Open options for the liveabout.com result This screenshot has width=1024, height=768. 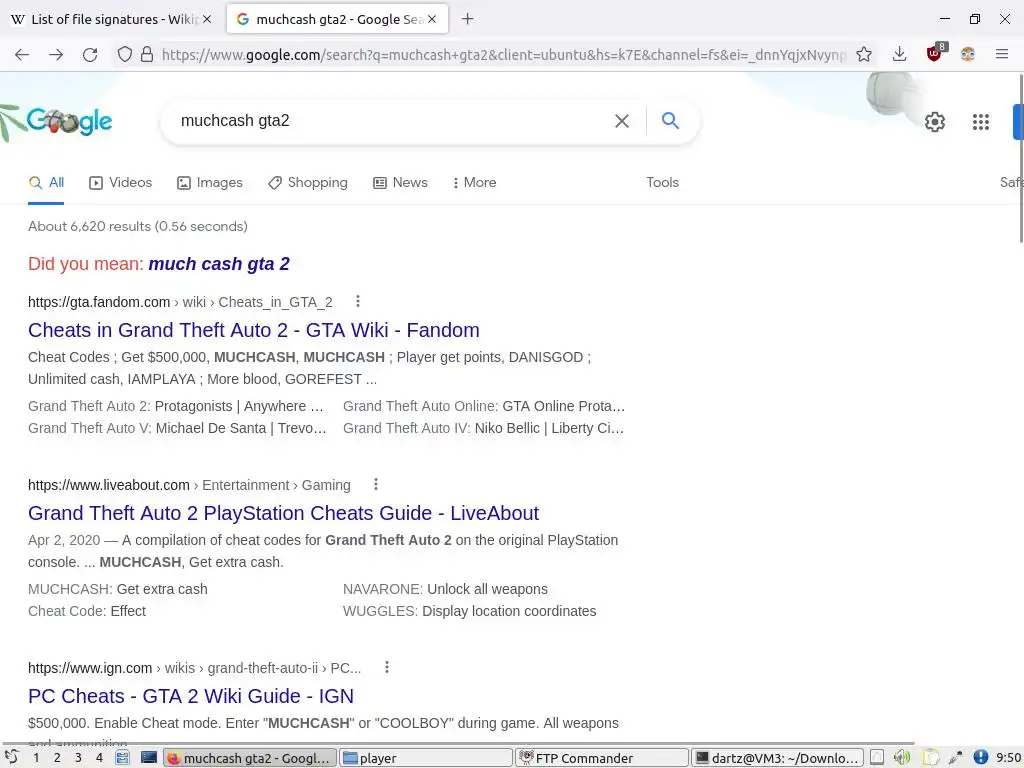coord(376,484)
